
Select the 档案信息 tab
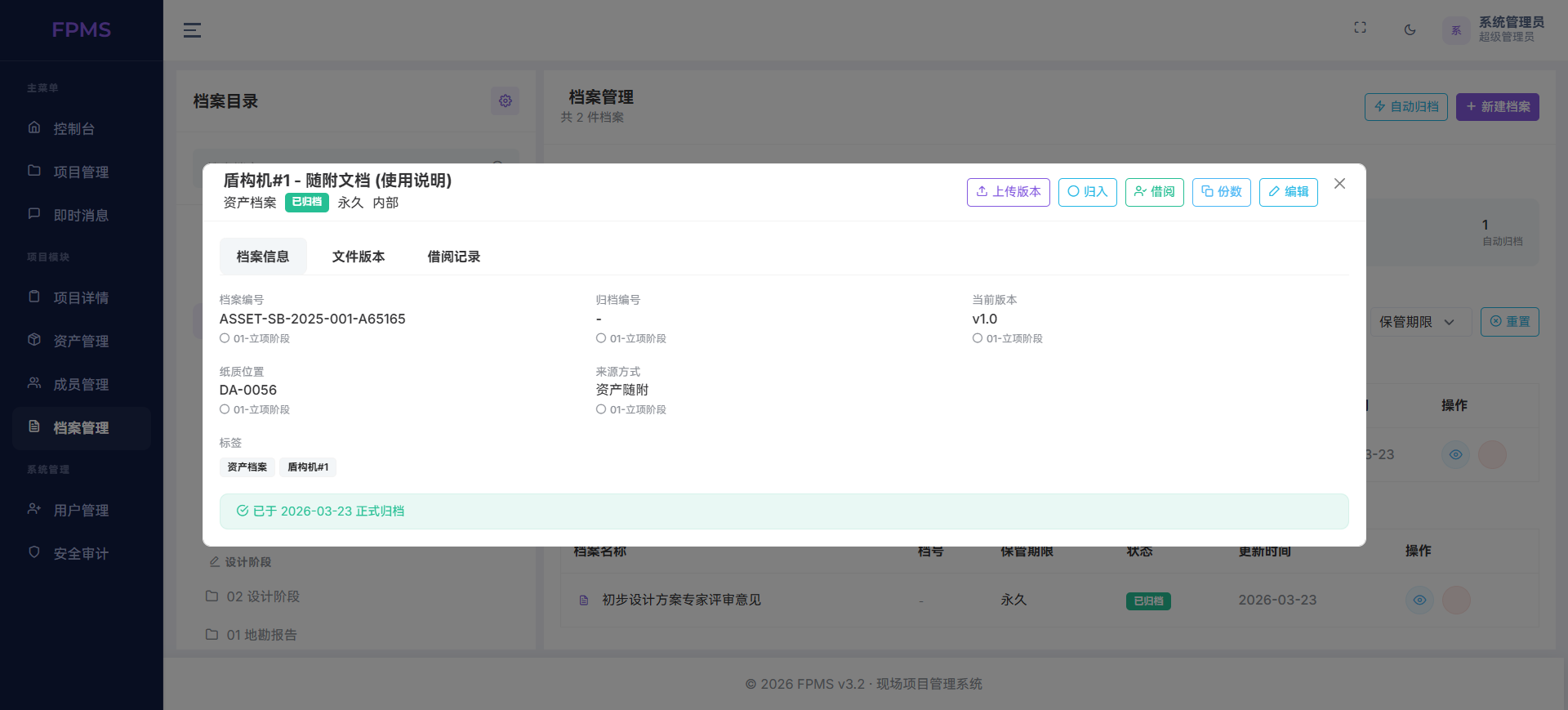click(263, 257)
